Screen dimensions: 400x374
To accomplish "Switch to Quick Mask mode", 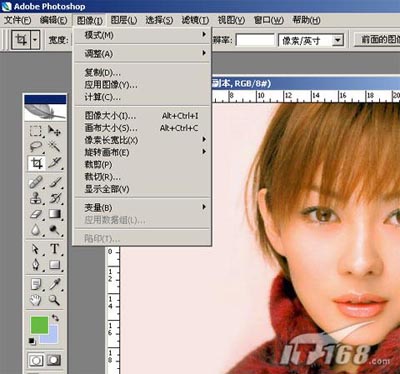I will 54,360.
